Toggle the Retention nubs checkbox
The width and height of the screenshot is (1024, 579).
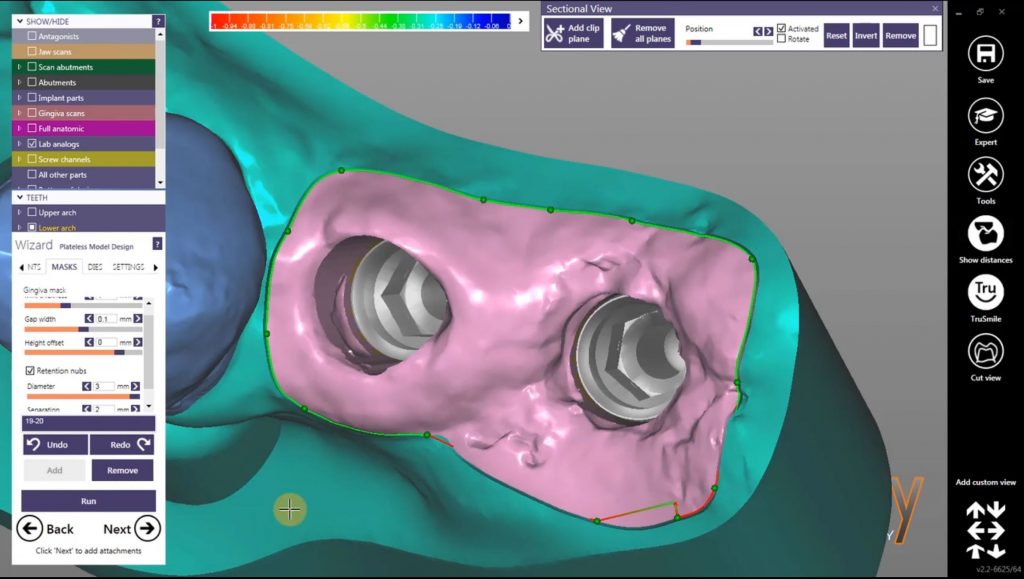coord(29,370)
